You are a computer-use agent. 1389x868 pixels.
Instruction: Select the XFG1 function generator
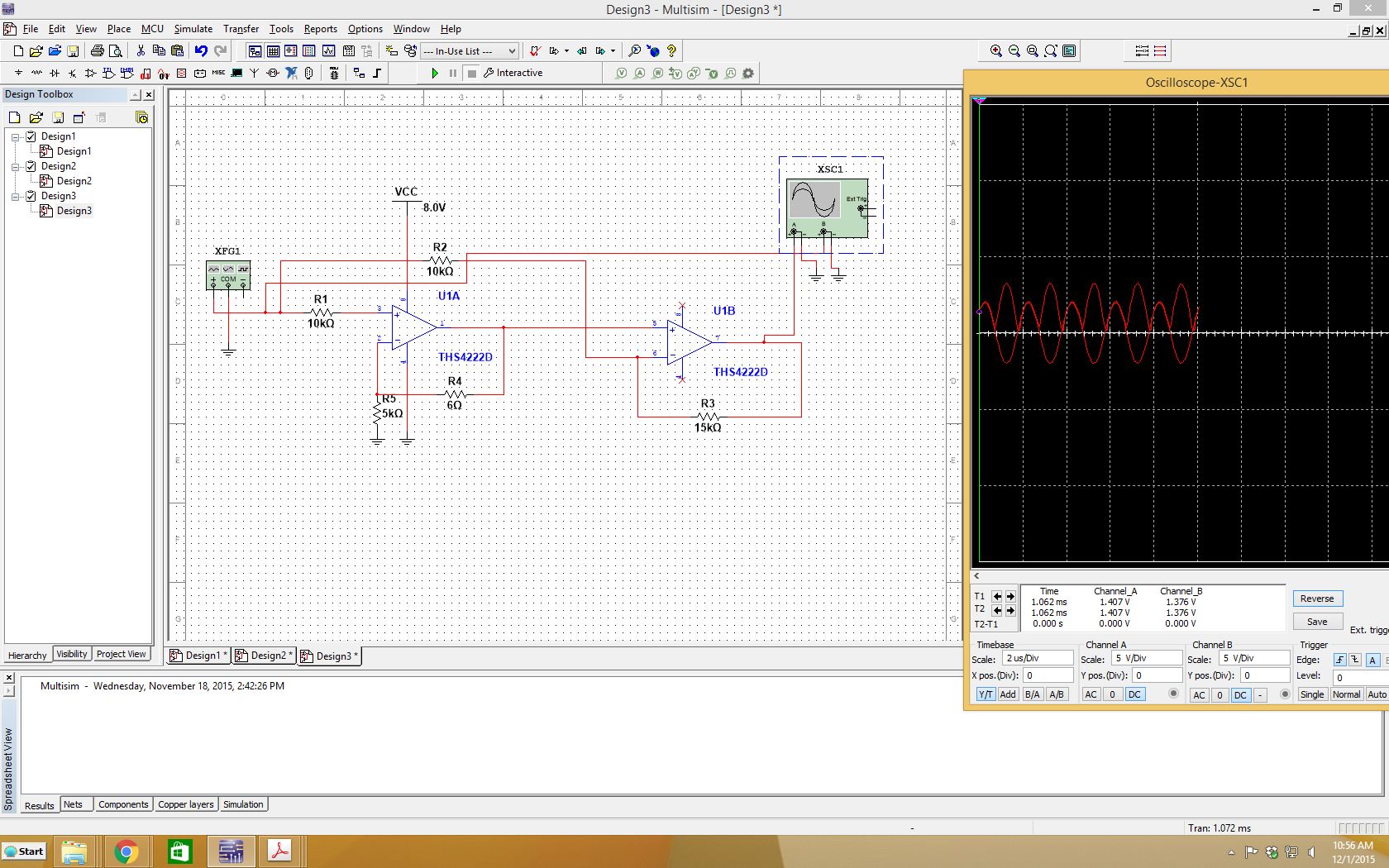tap(228, 275)
